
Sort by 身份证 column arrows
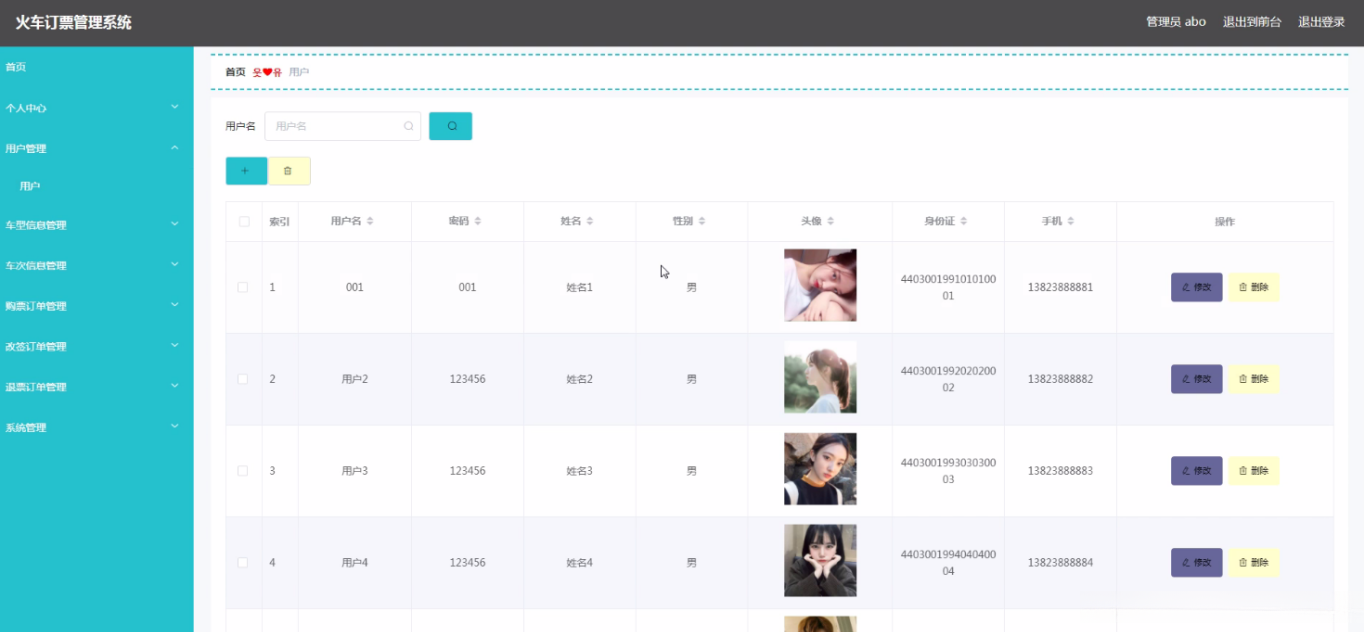tap(964, 222)
